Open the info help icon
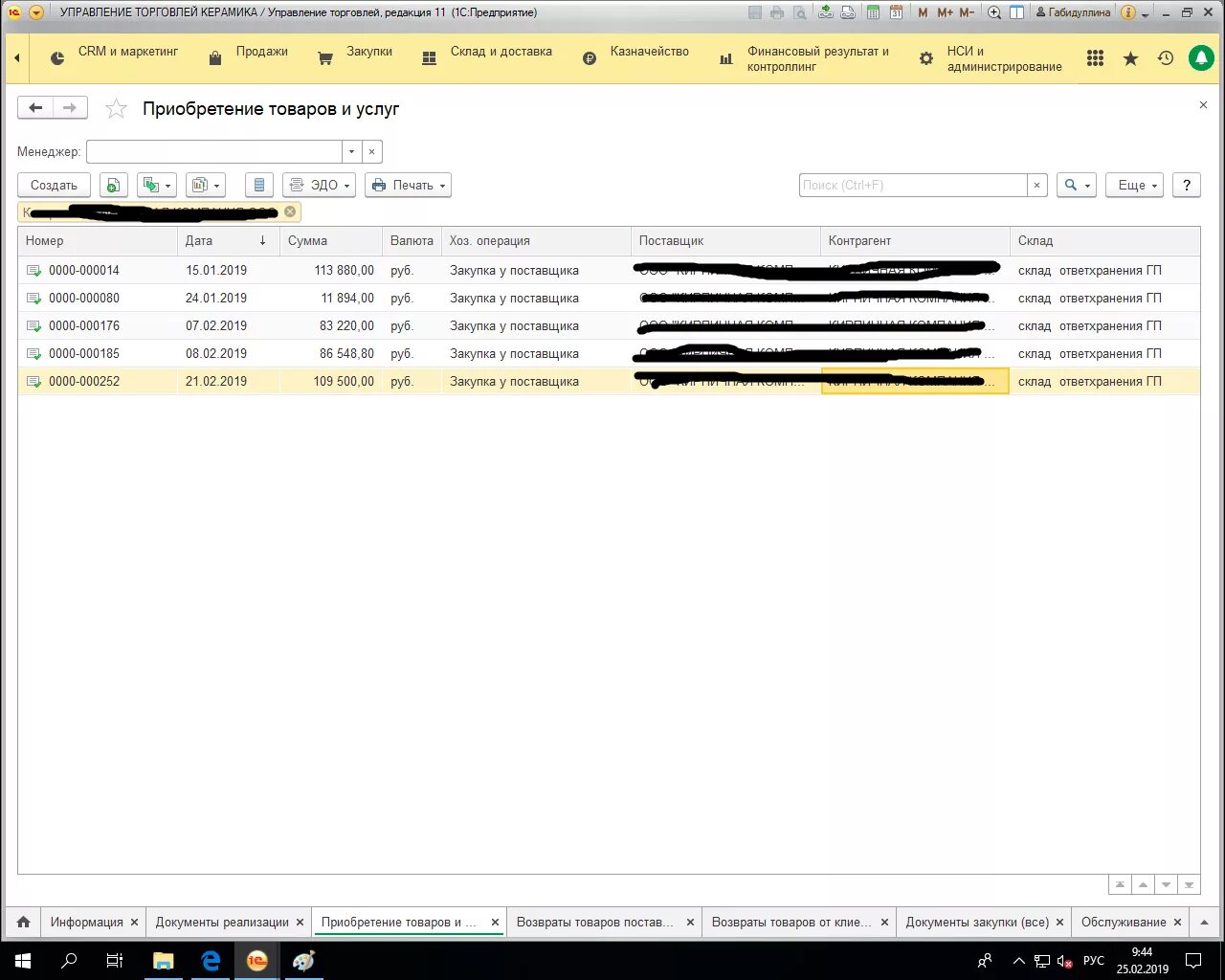 (1128, 12)
